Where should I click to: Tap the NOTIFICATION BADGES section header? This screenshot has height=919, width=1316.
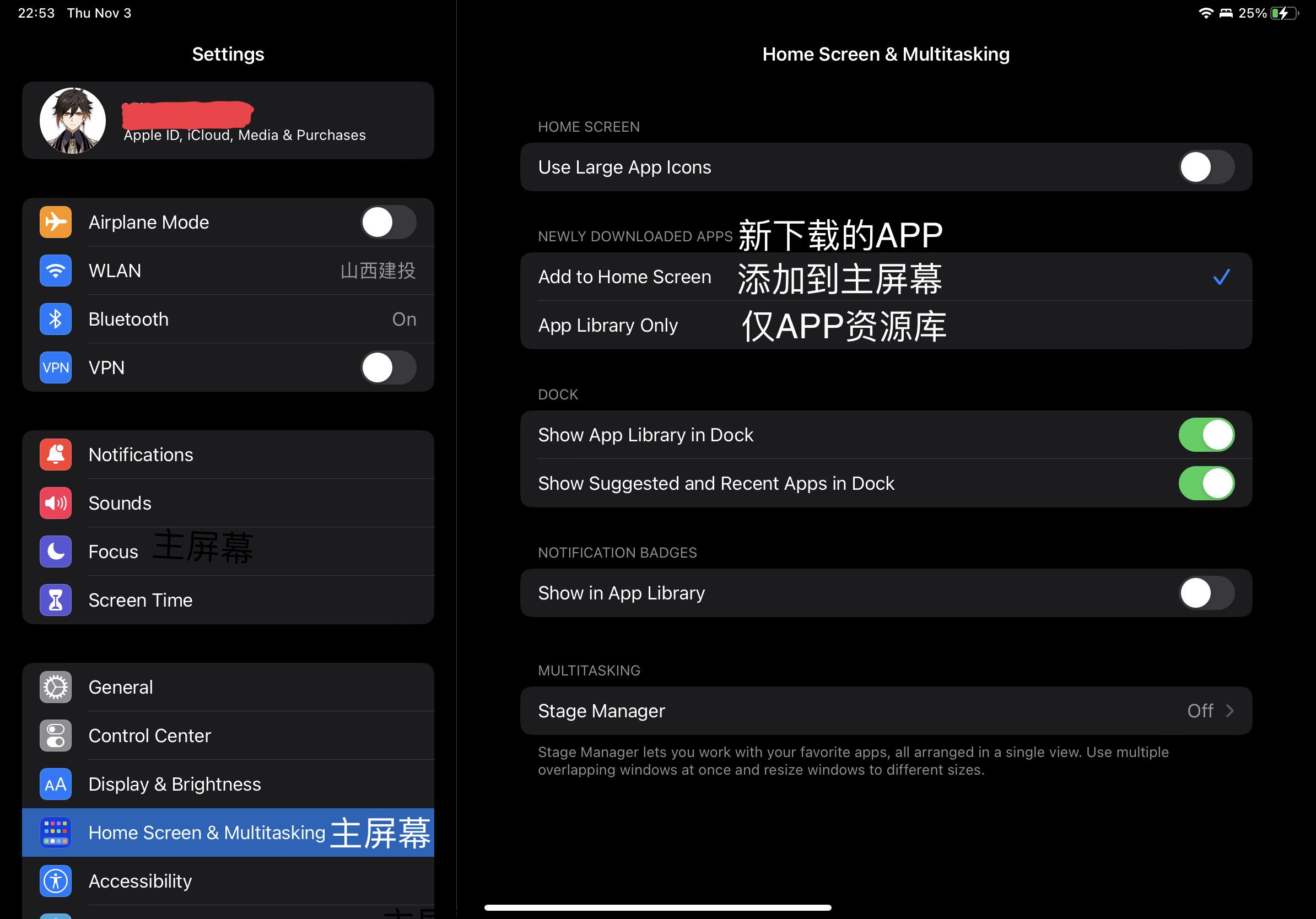[x=617, y=552]
